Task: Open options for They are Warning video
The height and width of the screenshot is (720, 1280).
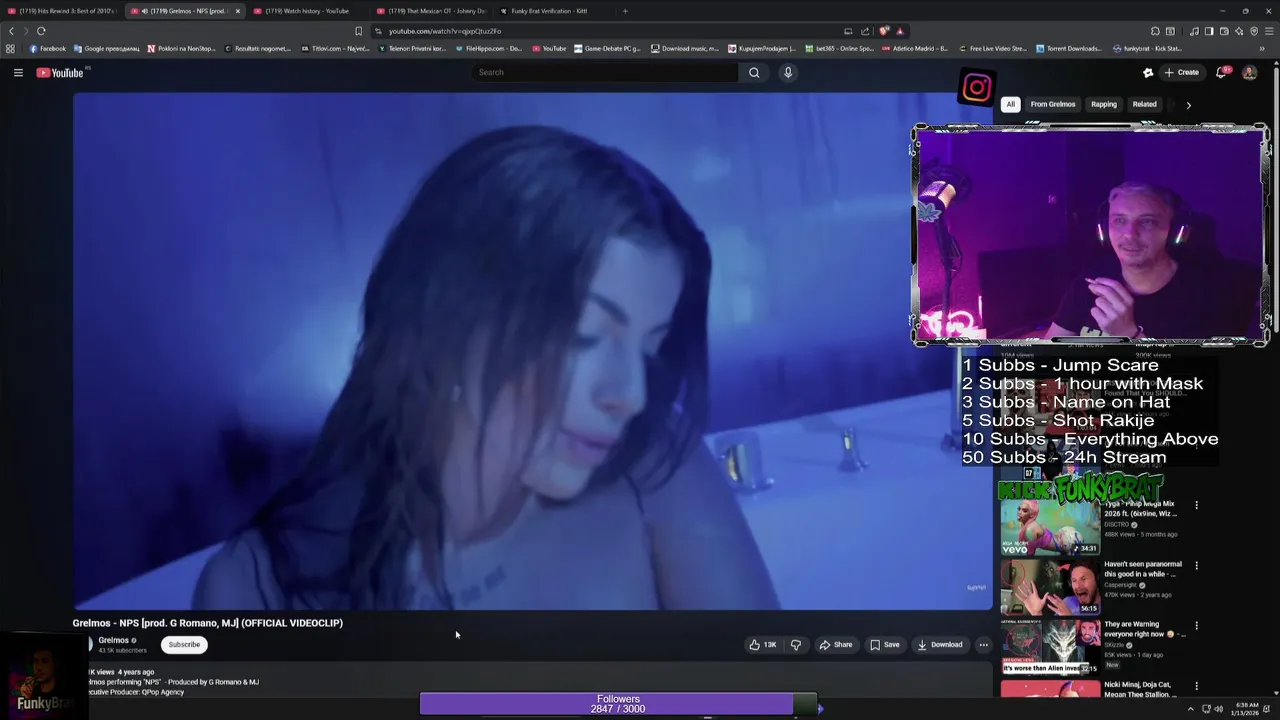Action: click(1196, 625)
